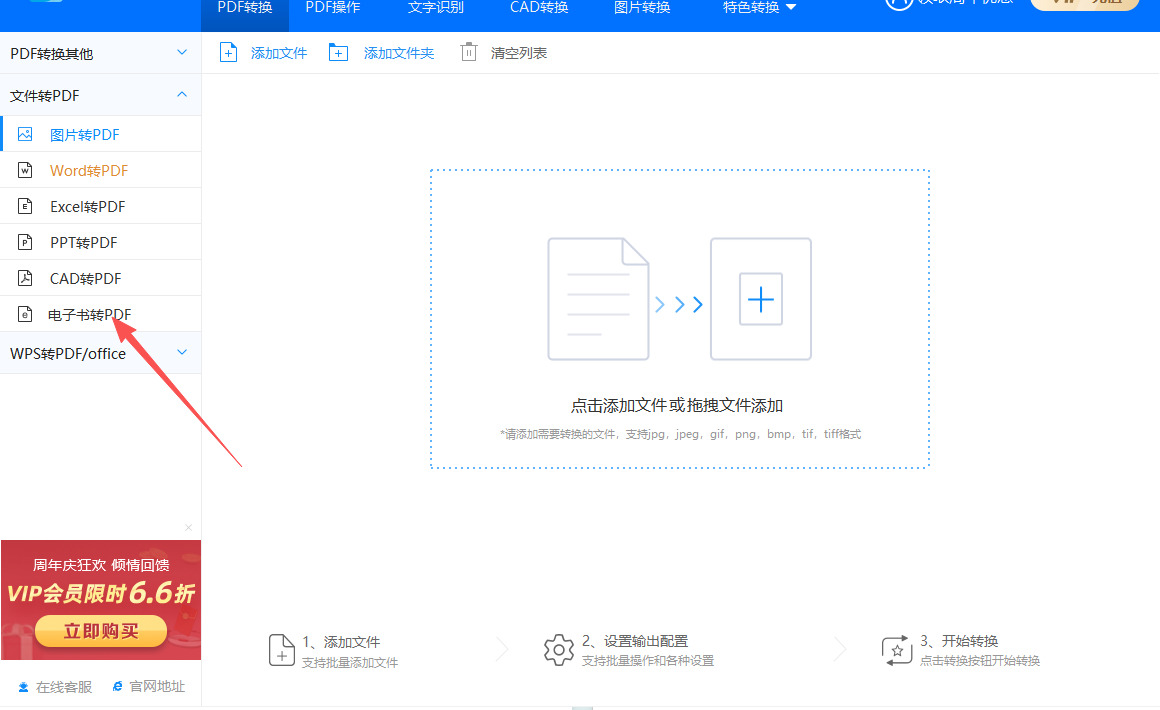This screenshot has width=1160, height=710.
Task: Open 在线客服 link
Action: pos(64,687)
